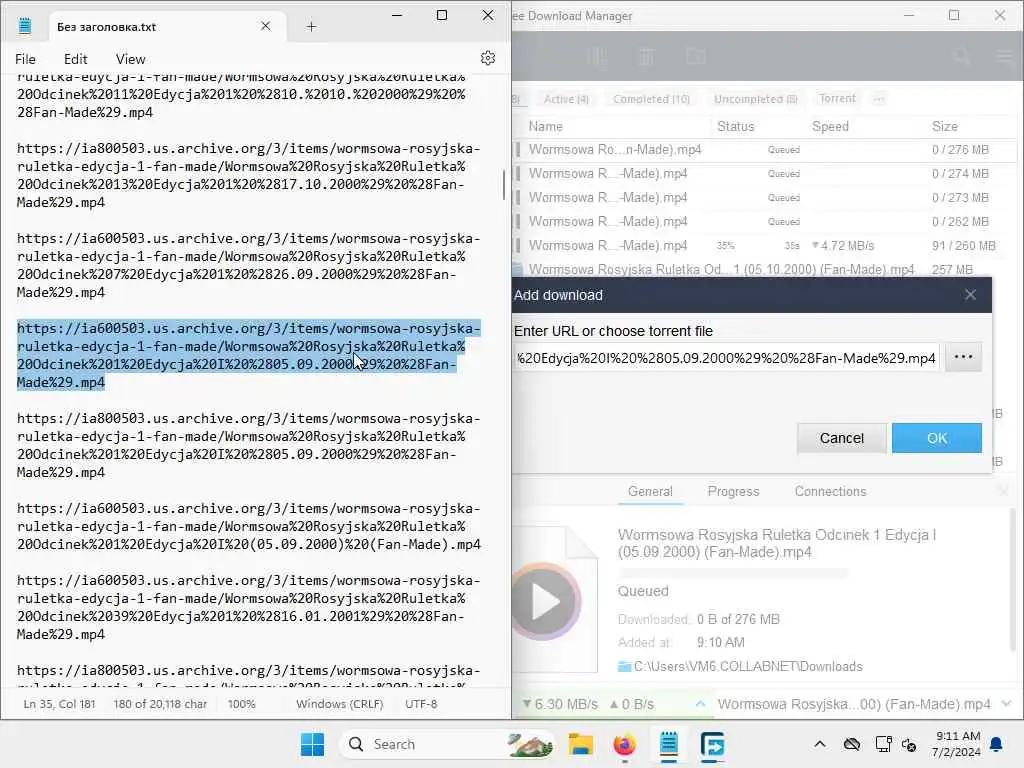The height and width of the screenshot is (768, 1024).
Task: Click Windows (CRLF) line ending indicator
Action: pos(340,704)
